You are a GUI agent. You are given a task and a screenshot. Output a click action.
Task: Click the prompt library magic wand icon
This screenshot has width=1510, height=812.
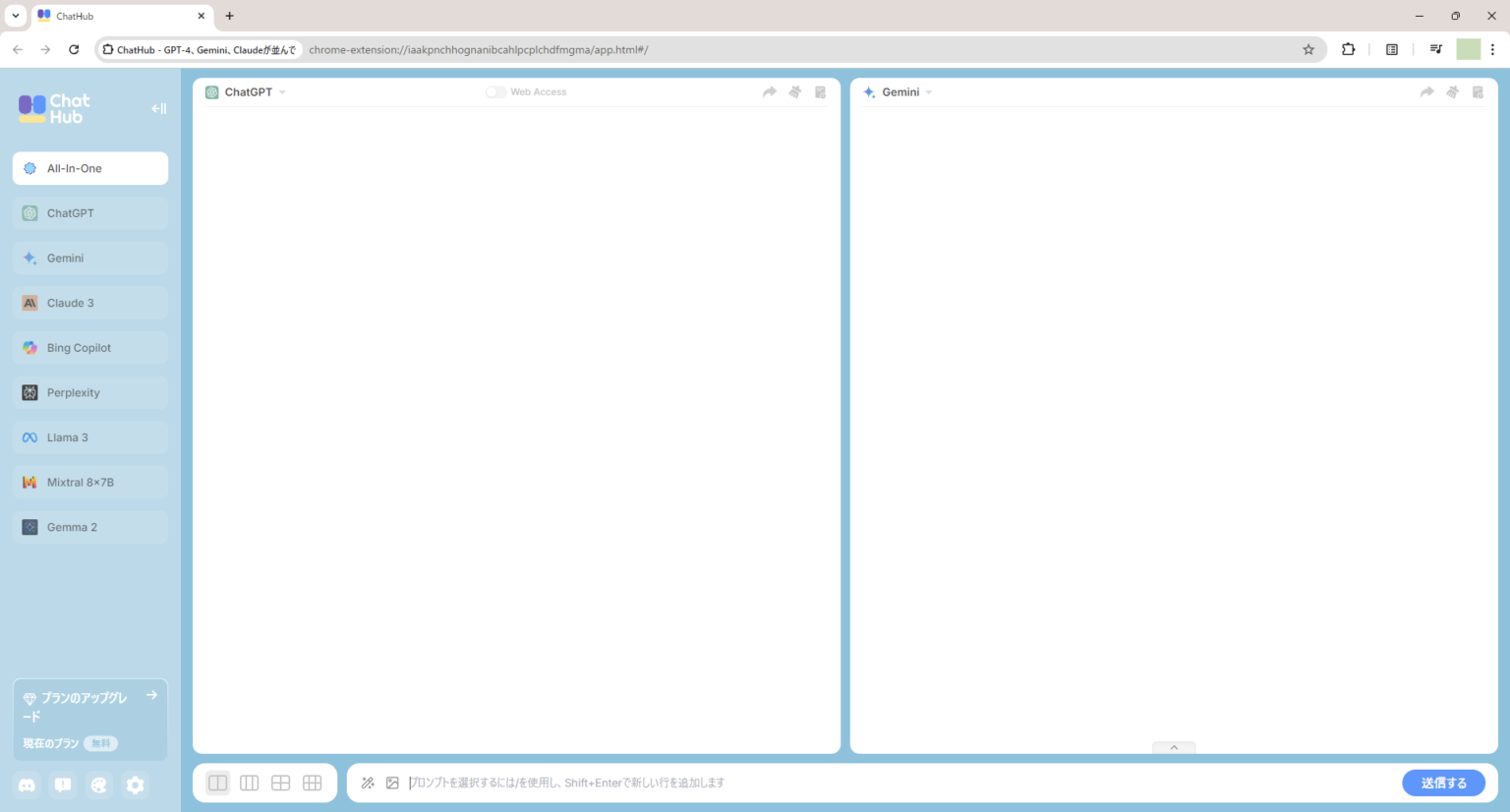tap(368, 783)
